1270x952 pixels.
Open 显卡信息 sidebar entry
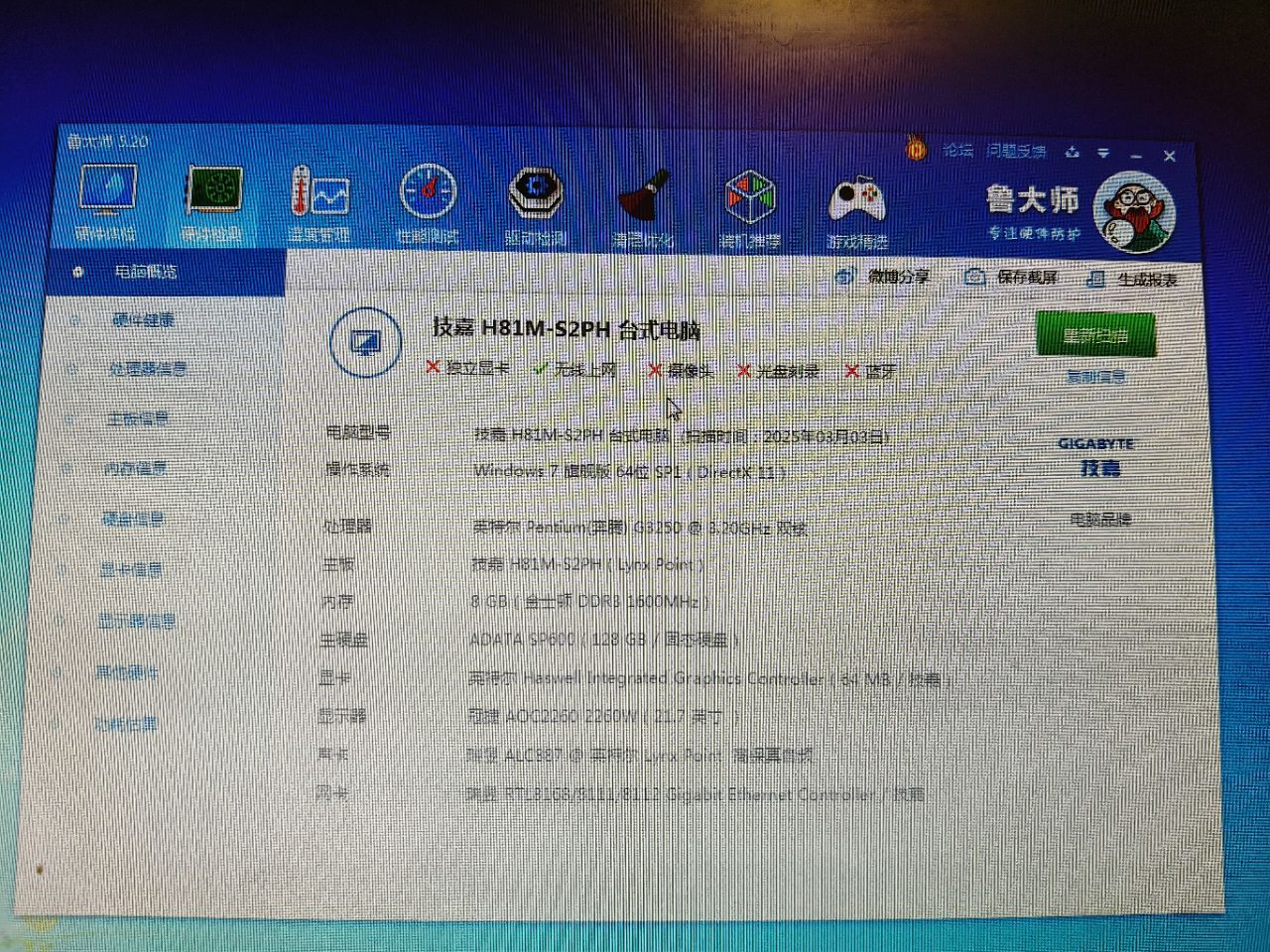[x=131, y=569]
